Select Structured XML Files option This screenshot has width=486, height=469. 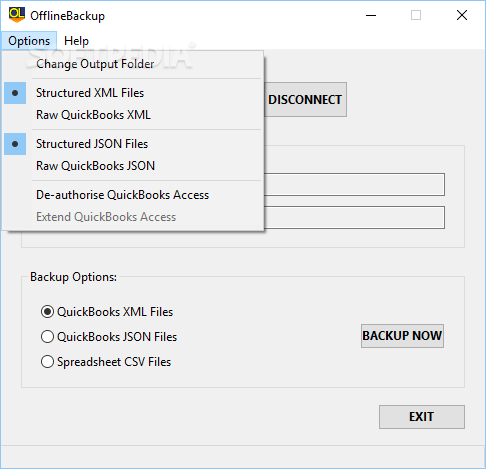(x=133, y=93)
